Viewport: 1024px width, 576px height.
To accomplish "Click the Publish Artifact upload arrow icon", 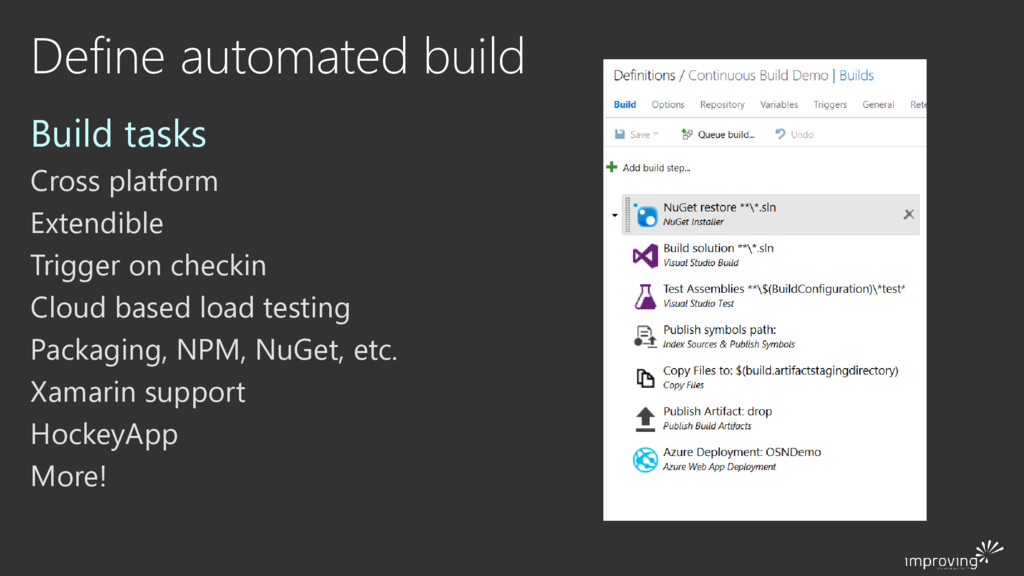I will [x=645, y=419].
